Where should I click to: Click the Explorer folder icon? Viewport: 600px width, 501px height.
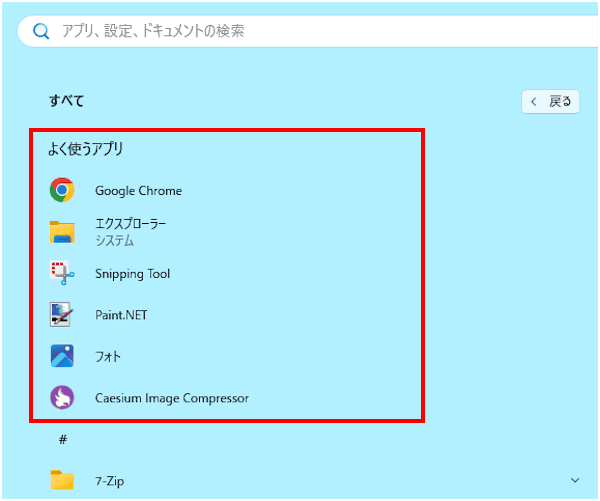tap(62, 232)
